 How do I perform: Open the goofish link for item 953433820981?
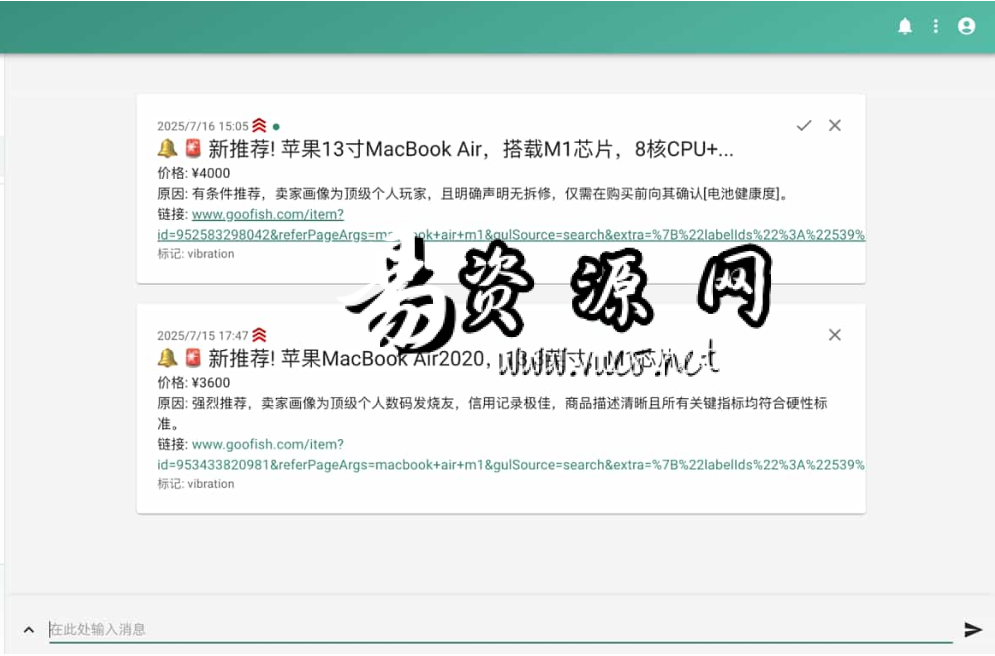pos(511,454)
